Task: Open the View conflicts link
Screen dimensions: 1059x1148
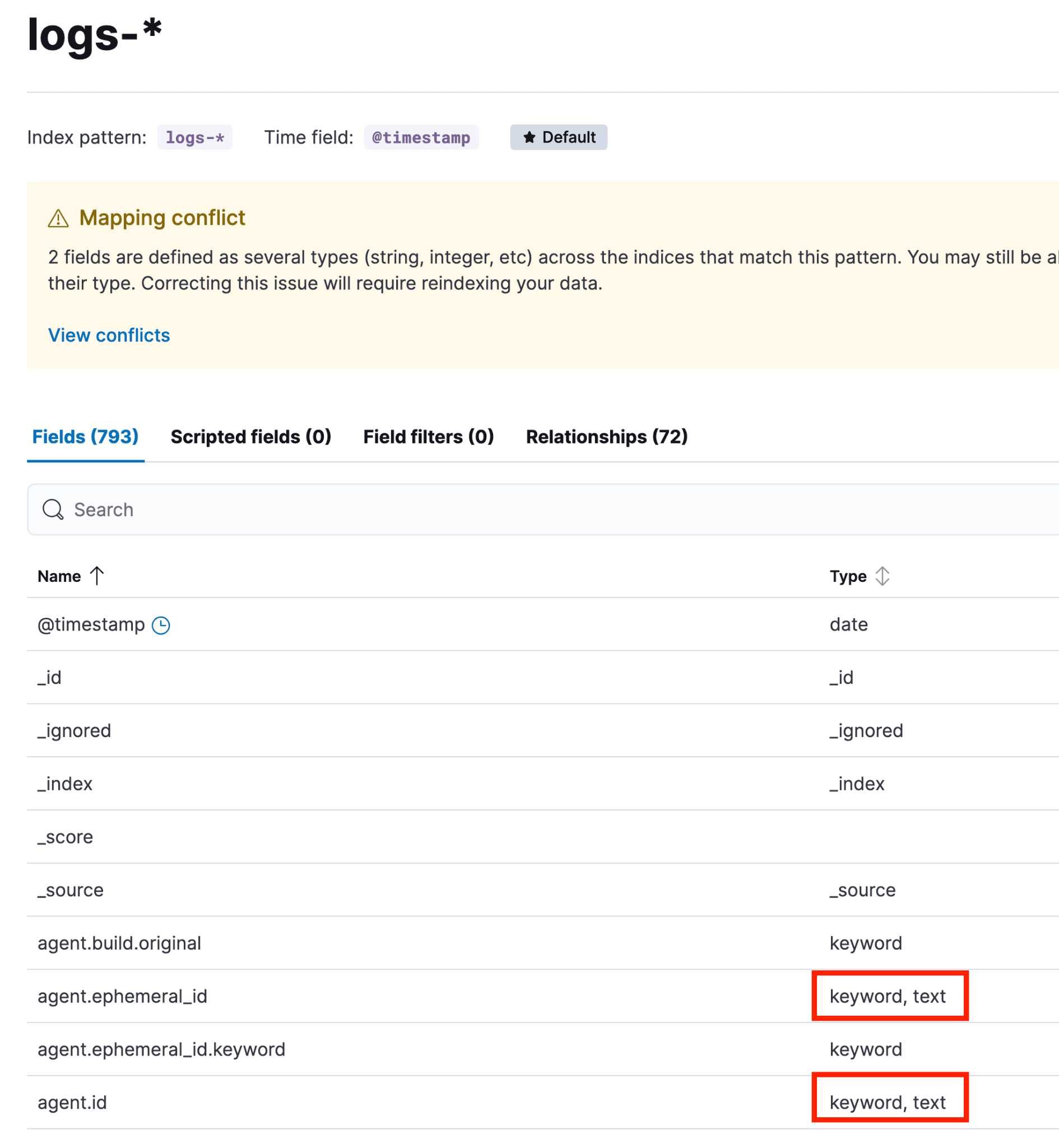Action: 108,335
